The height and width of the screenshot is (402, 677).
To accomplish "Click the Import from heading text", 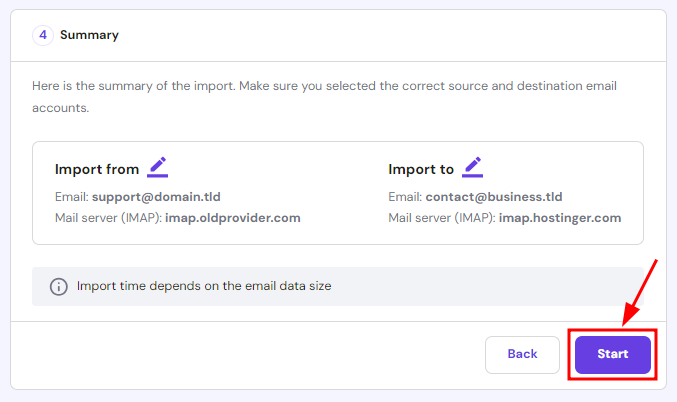I will click(x=97, y=169).
